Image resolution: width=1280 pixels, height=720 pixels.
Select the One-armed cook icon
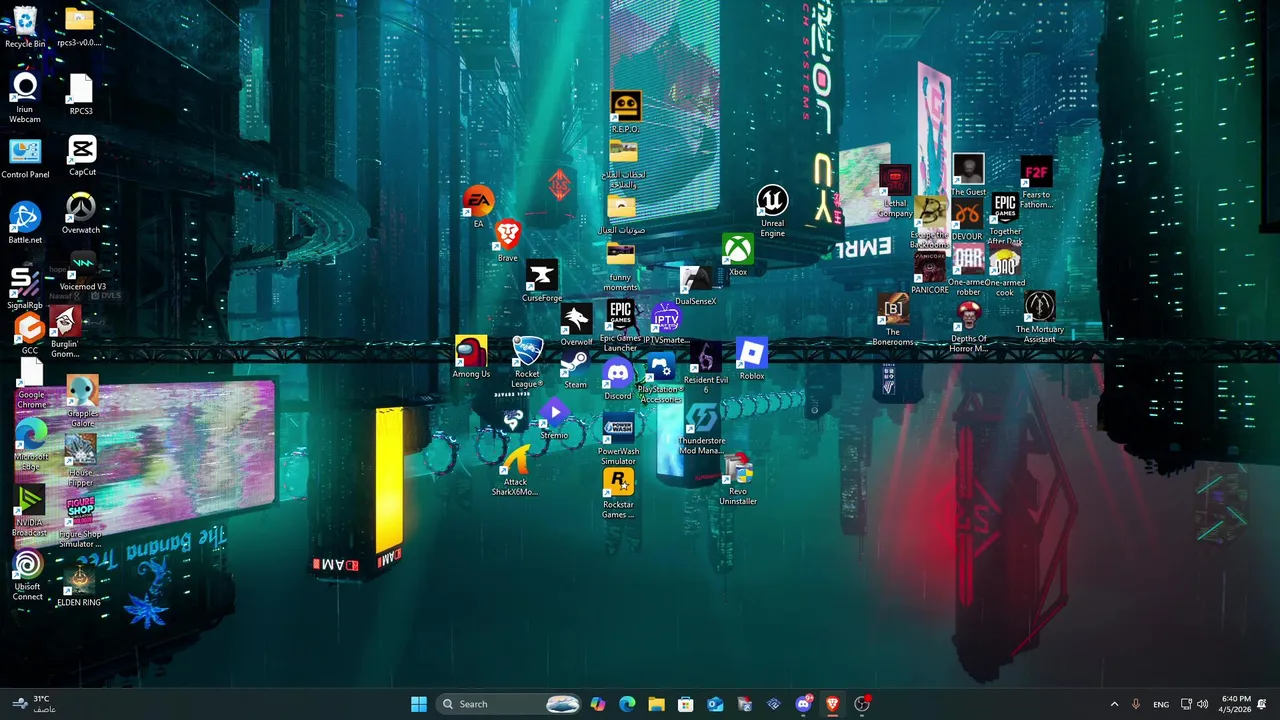(x=1005, y=272)
